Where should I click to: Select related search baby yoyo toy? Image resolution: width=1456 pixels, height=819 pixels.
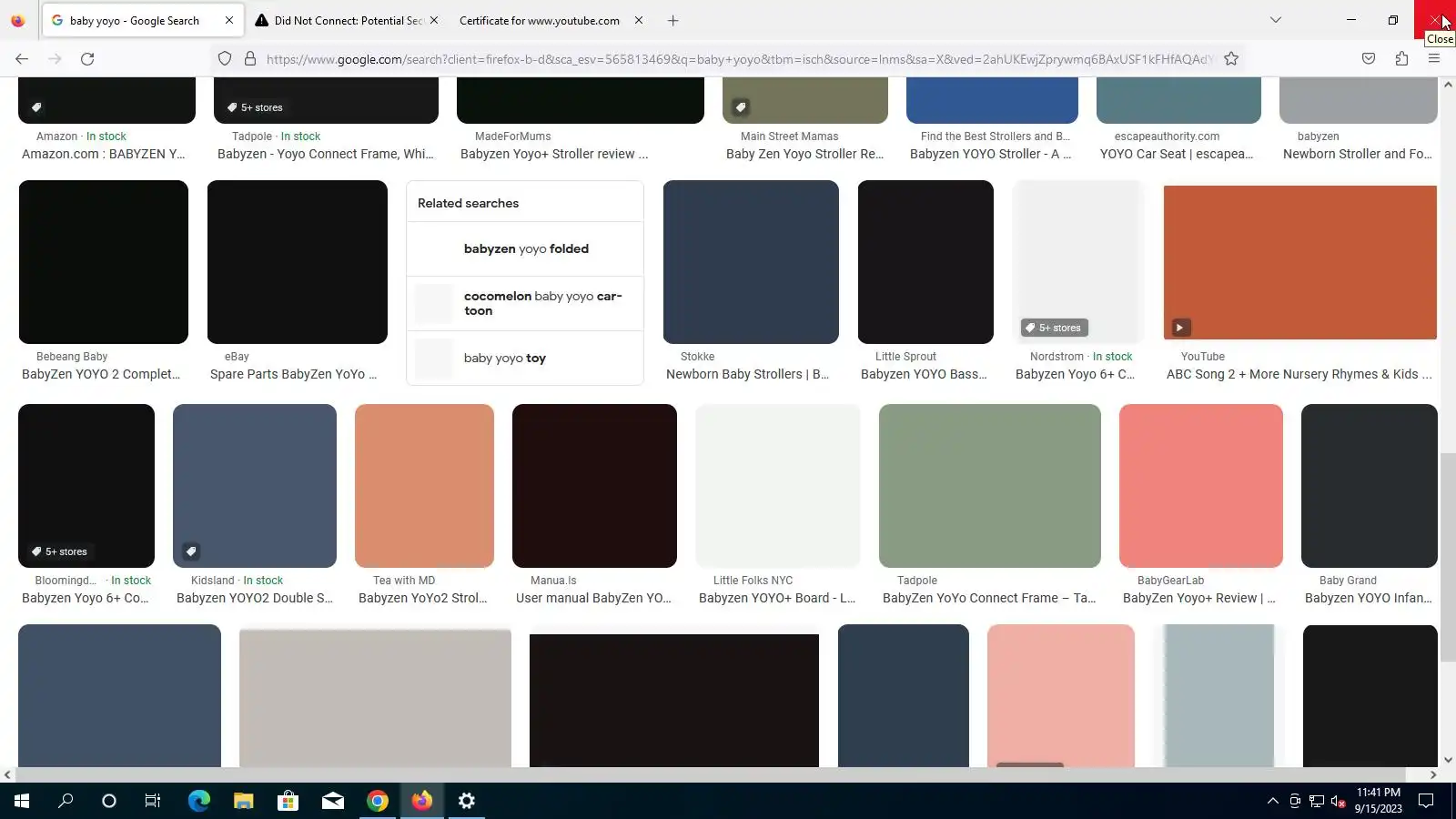[x=525, y=359]
